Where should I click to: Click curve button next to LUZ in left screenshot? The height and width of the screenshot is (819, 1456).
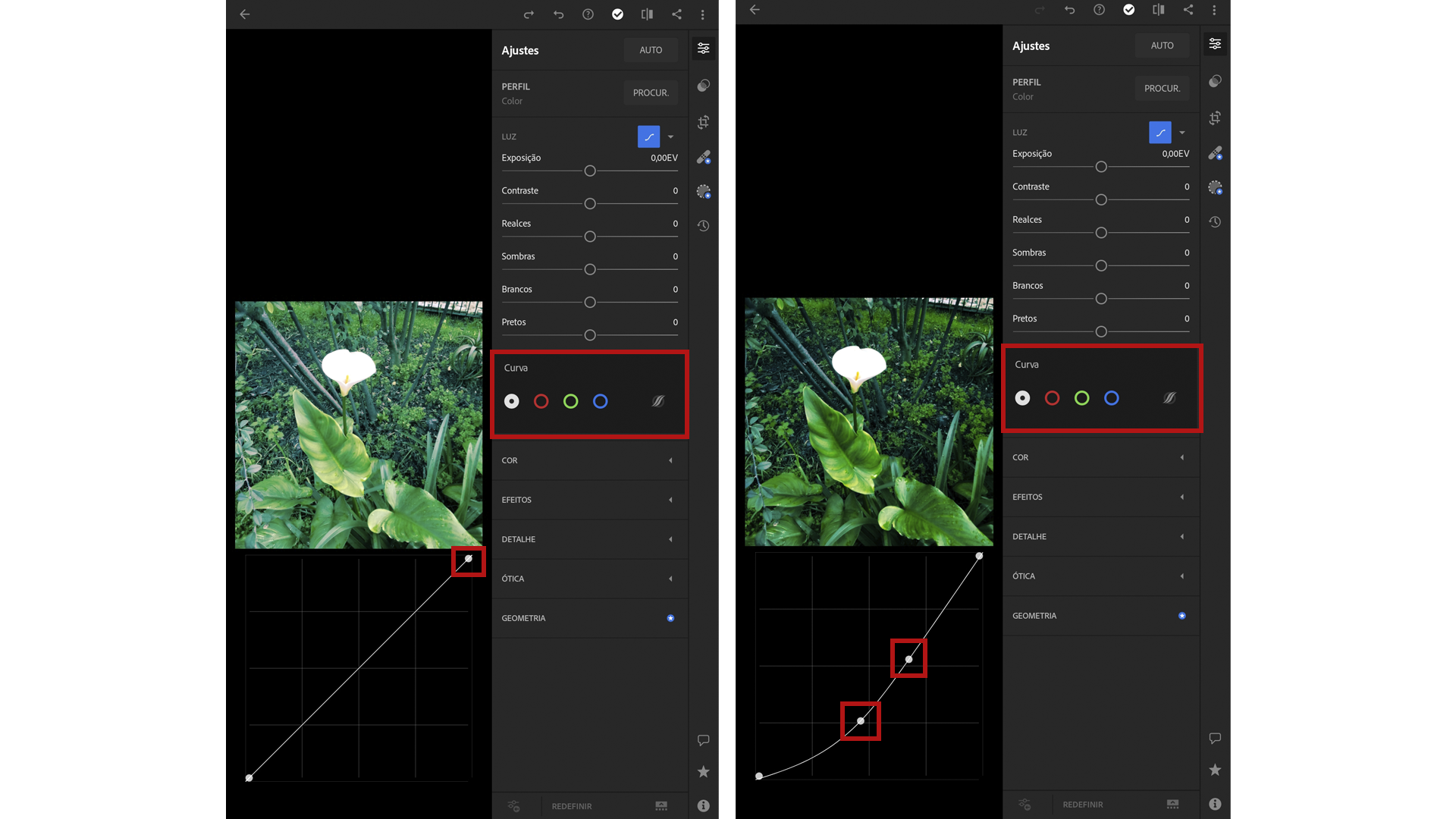coord(649,136)
